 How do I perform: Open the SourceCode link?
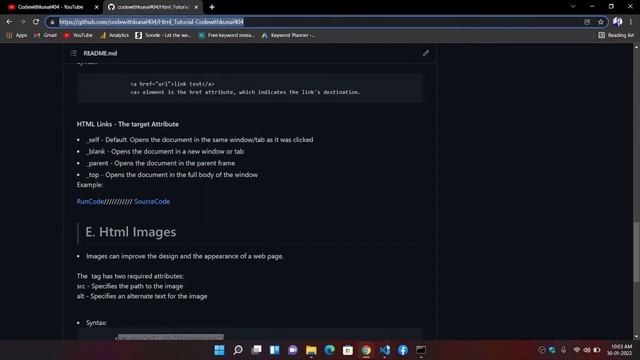coord(152,201)
